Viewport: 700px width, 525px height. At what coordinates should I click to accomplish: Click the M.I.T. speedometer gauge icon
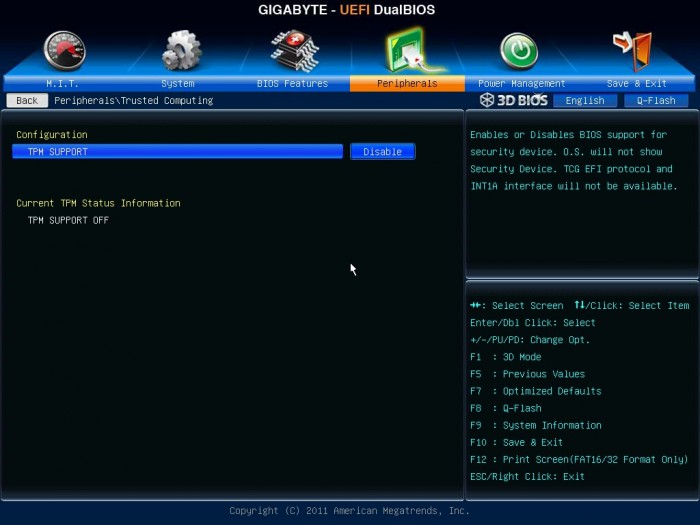click(x=65, y=50)
